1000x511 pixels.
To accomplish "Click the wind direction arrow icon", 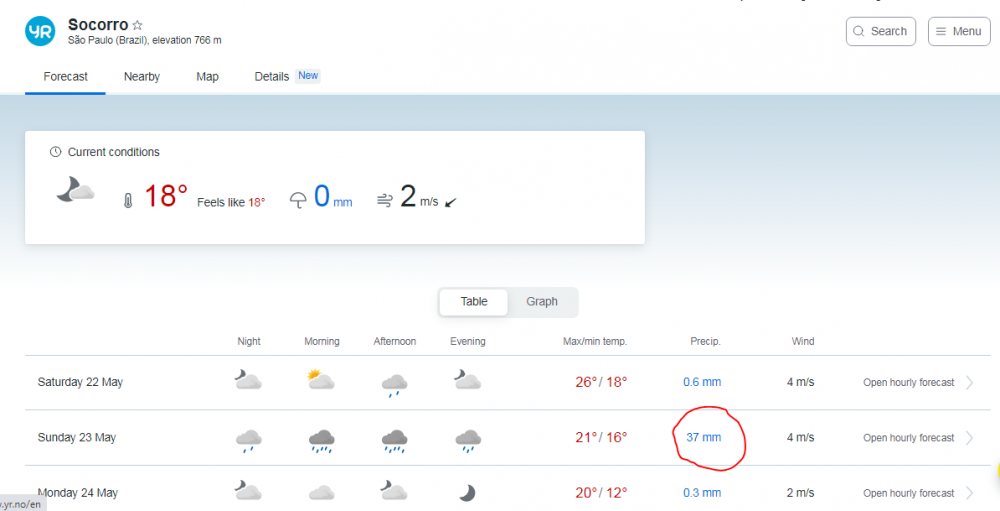I will (450, 201).
